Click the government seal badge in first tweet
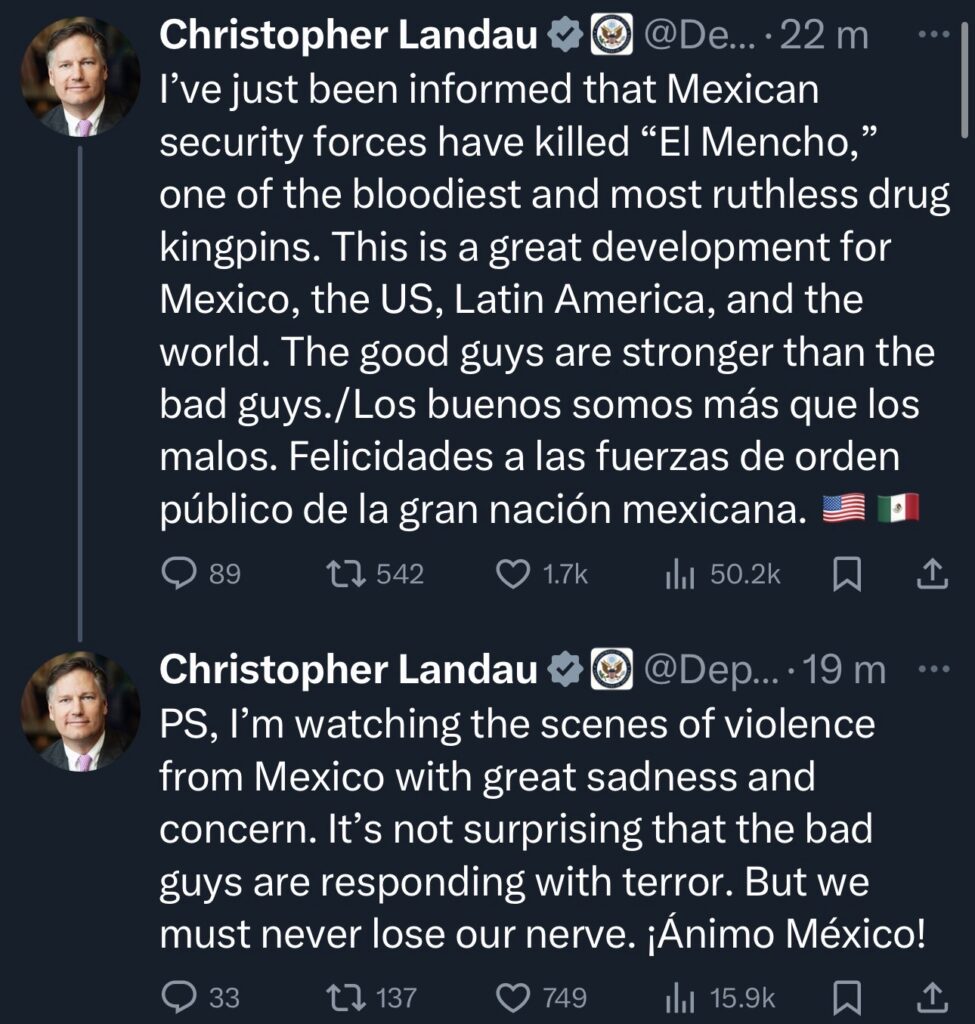Viewport: 975px width, 1024px height. pyautogui.click(x=608, y=37)
